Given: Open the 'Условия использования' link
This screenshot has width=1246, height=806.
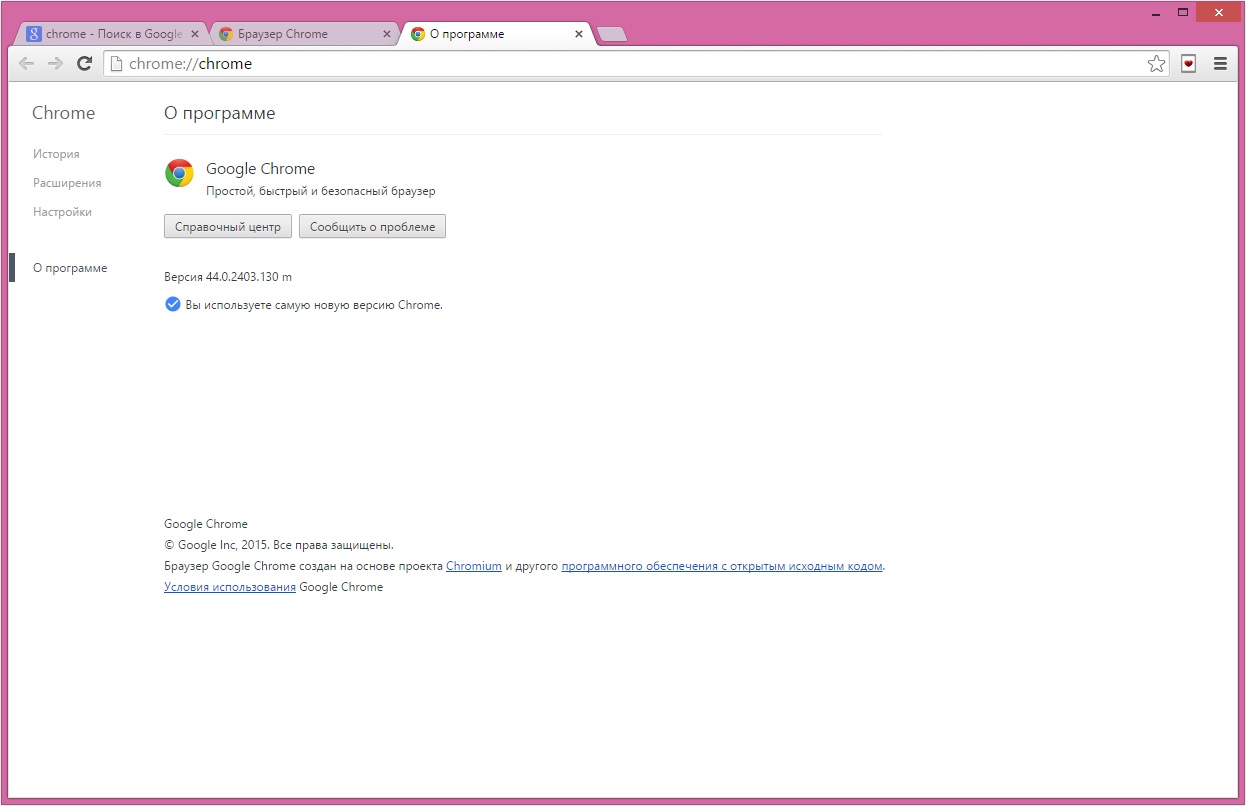Looking at the screenshot, I should pos(230,587).
